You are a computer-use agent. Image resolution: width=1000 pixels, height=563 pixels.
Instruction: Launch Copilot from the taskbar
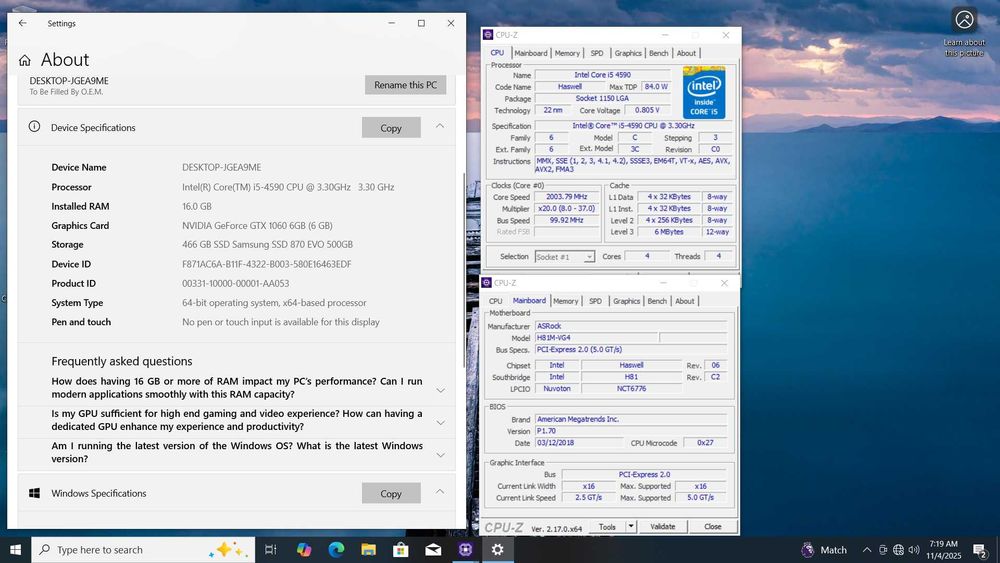304,550
